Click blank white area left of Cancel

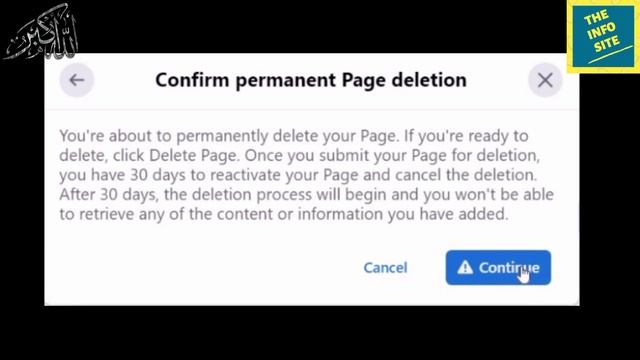(x=204, y=268)
